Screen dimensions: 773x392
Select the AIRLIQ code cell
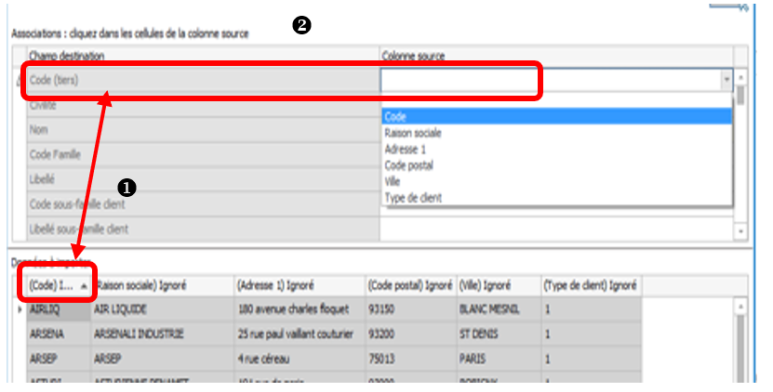coord(59,310)
